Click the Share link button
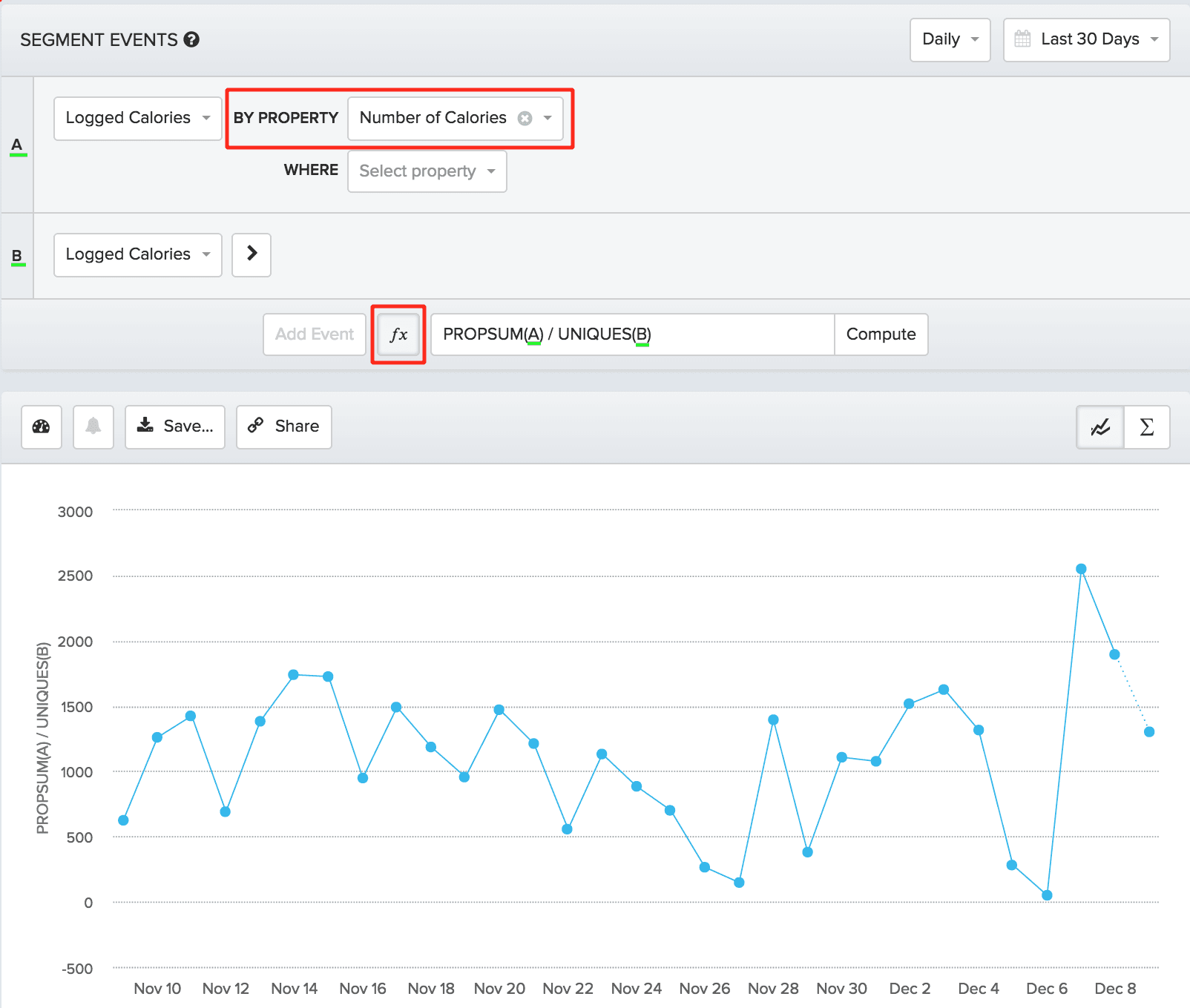1190x1008 pixels. click(284, 426)
